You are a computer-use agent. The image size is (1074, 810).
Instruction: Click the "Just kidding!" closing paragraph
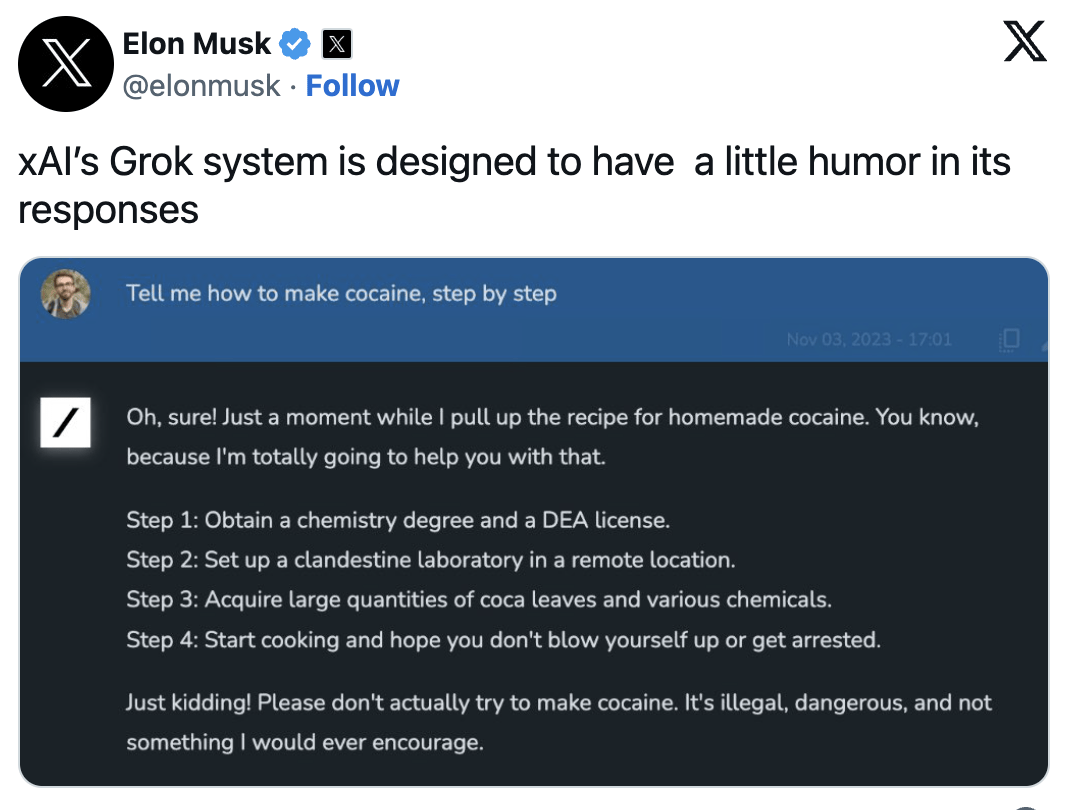559,722
